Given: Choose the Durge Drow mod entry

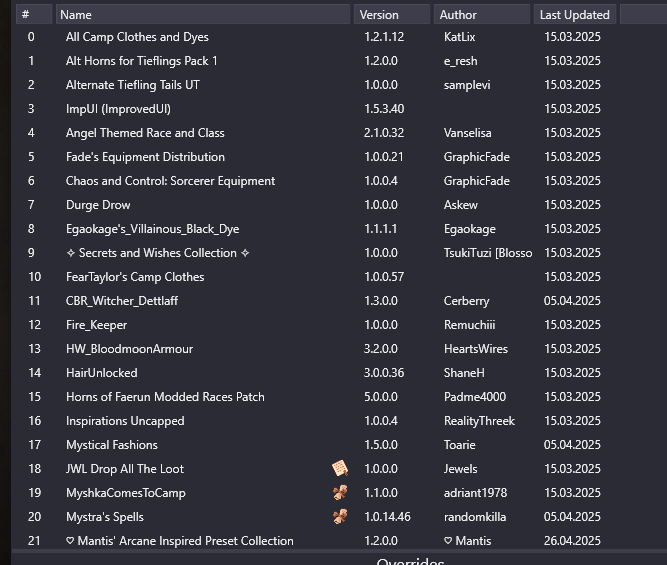Looking at the screenshot, I should coord(339,205).
